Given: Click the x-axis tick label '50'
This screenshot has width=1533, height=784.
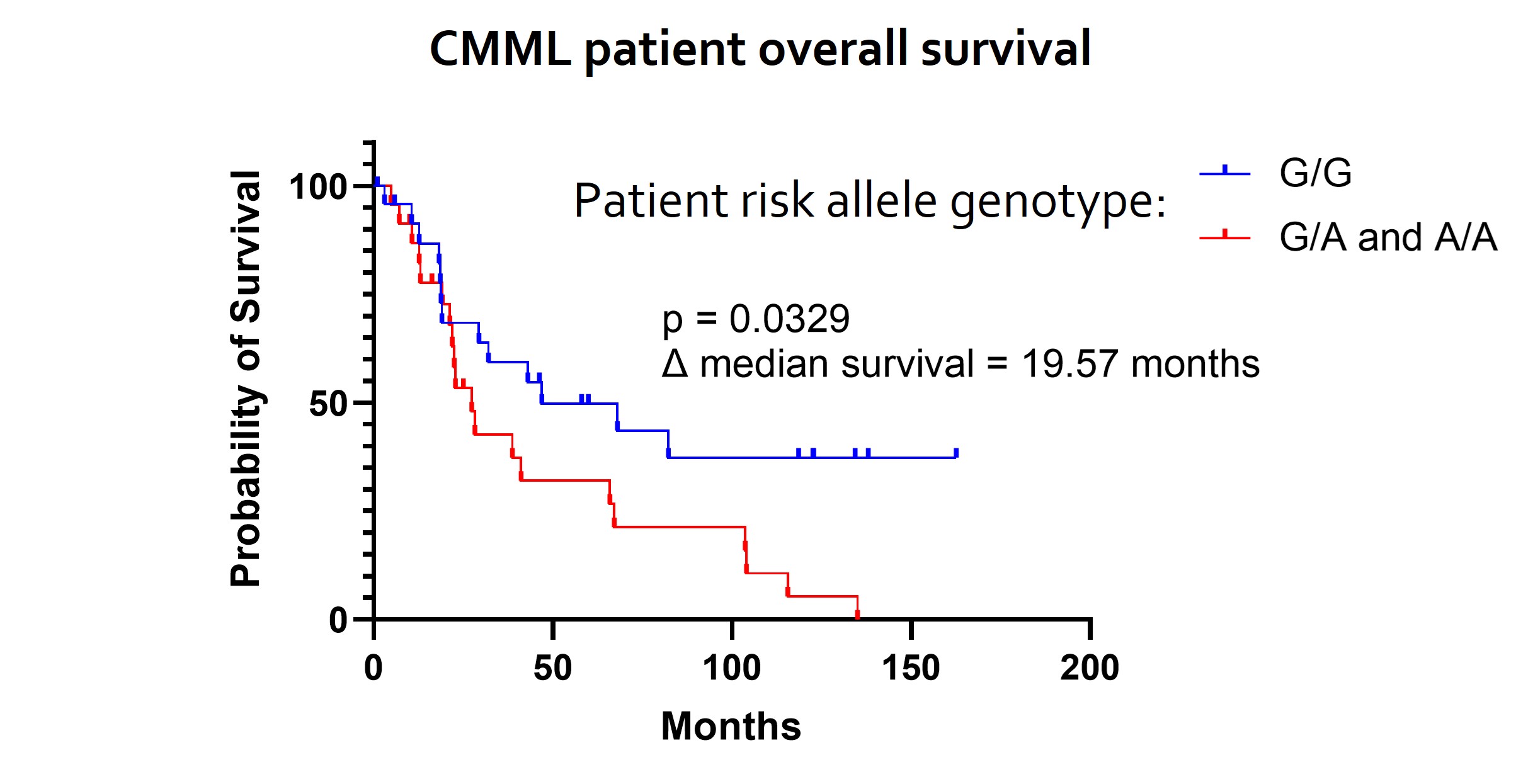Looking at the screenshot, I should [552, 668].
